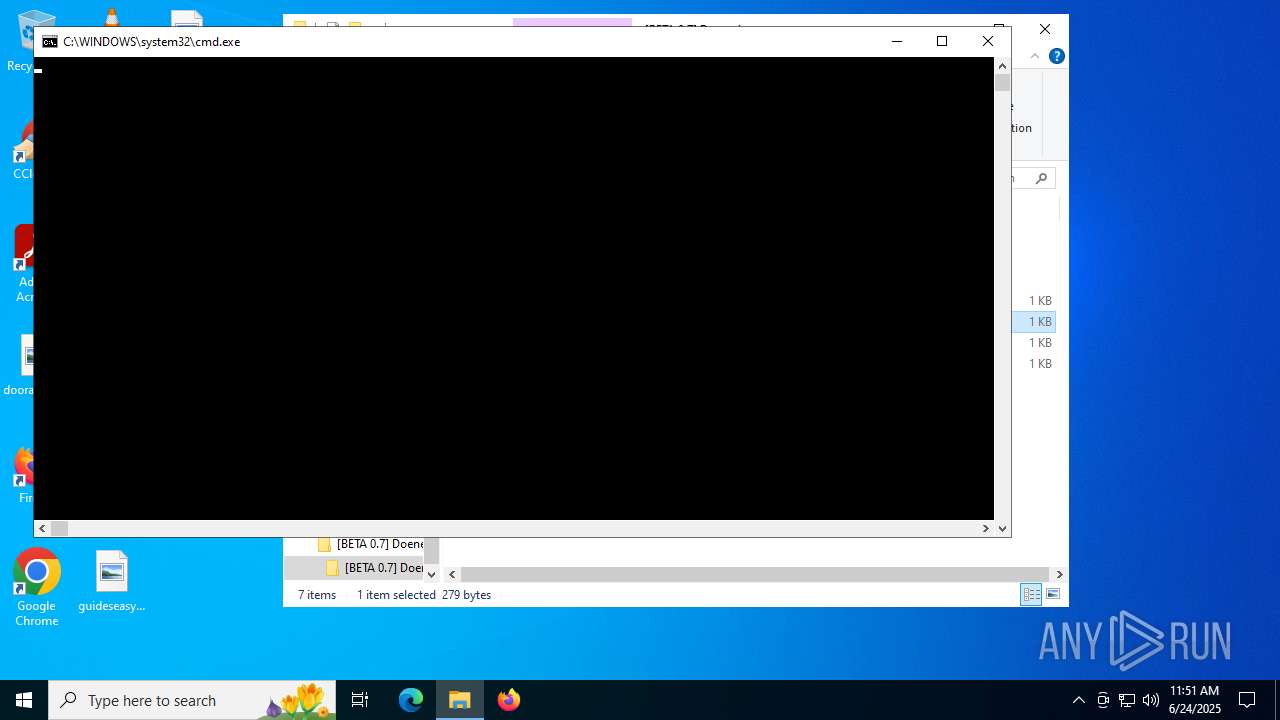Switch File Explorer to large icons view
This screenshot has width=1280, height=720.
click(1052, 594)
